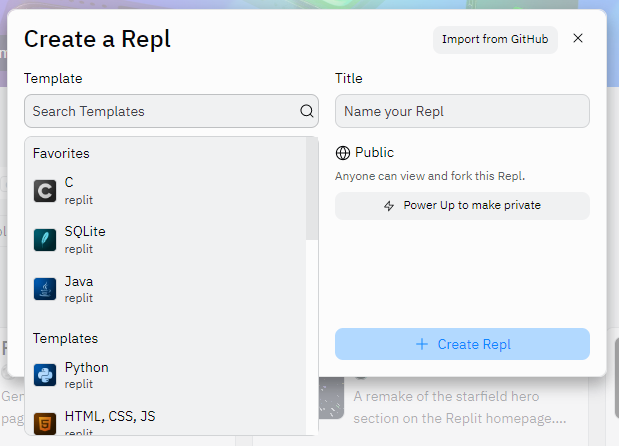Select the Python template name

pos(86,367)
